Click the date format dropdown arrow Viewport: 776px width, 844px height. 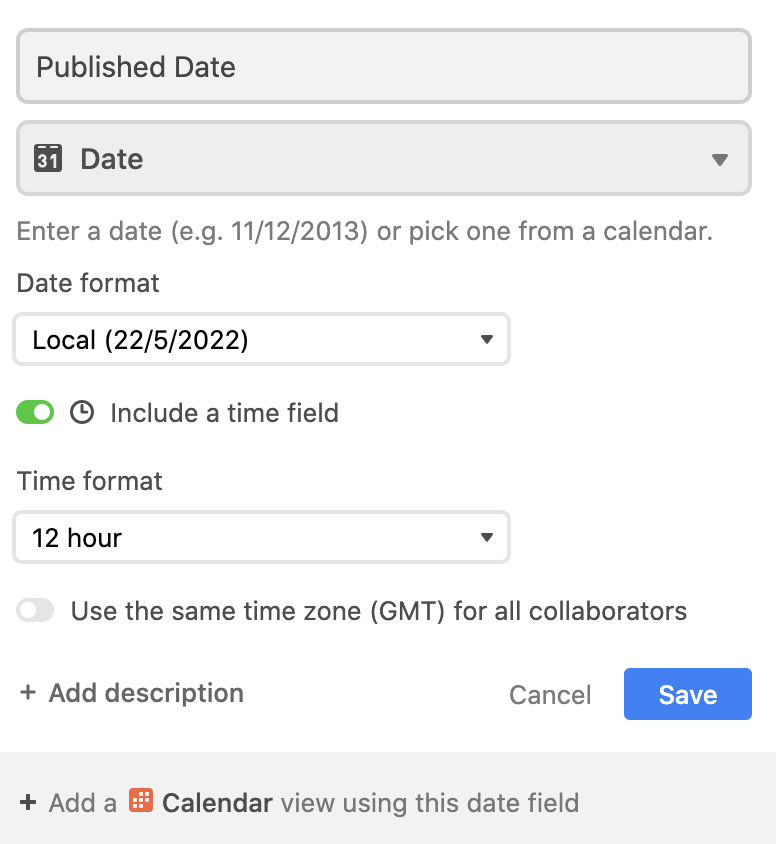pos(486,340)
